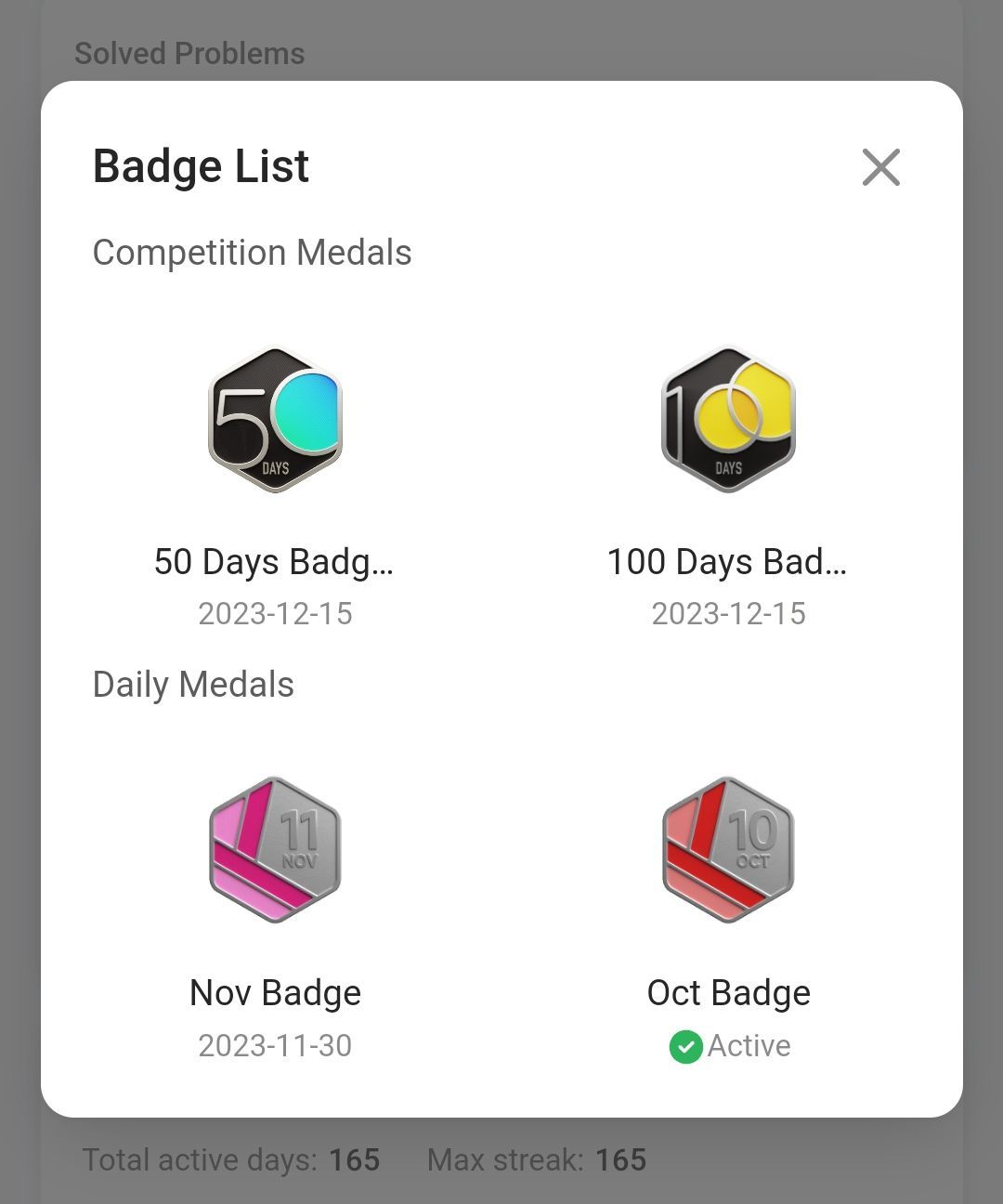Open the pink Nov badge medal
The height and width of the screenshot is (1204, 1003).
coord(275,850)
